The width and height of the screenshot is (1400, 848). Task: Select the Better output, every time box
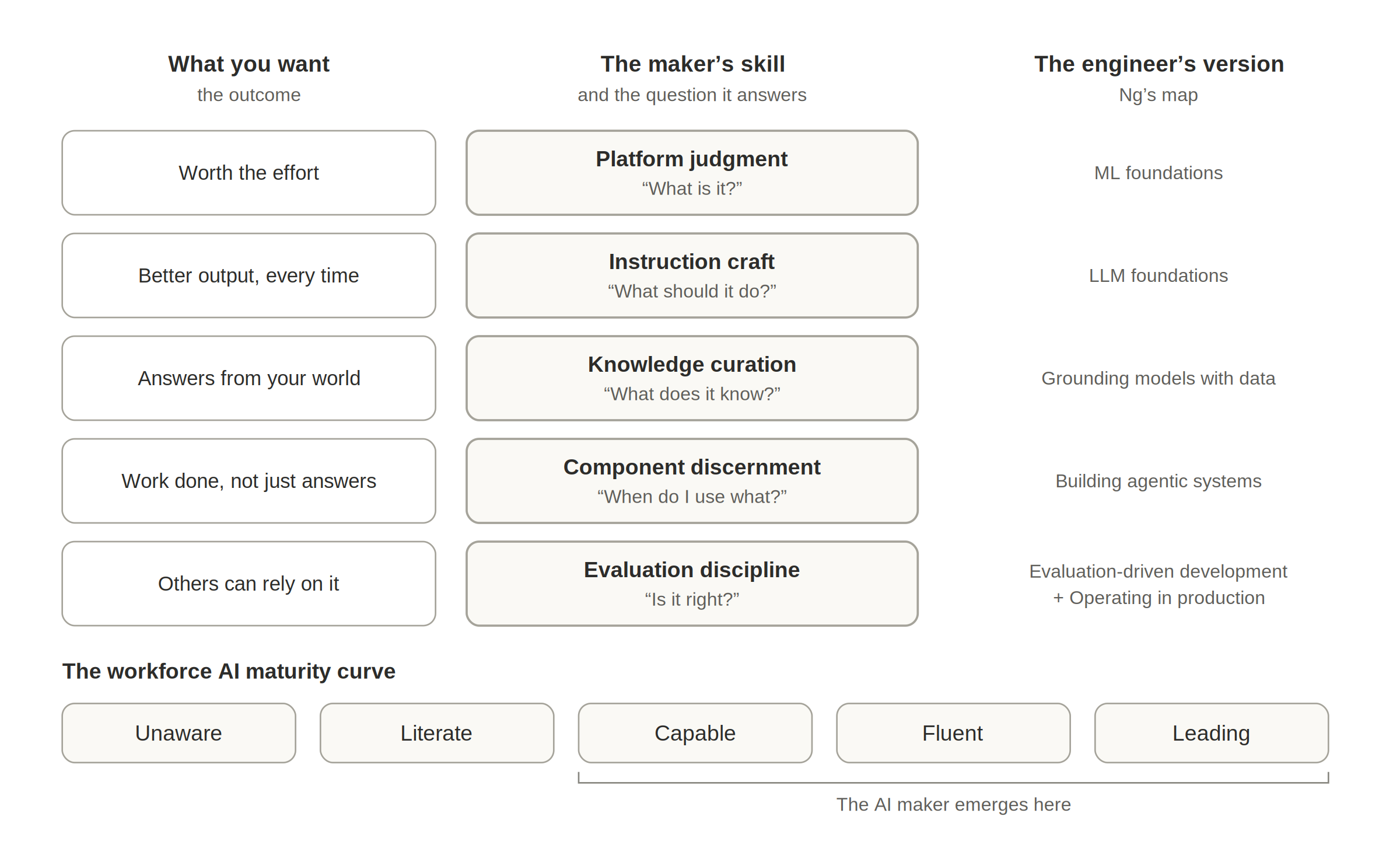249,275
